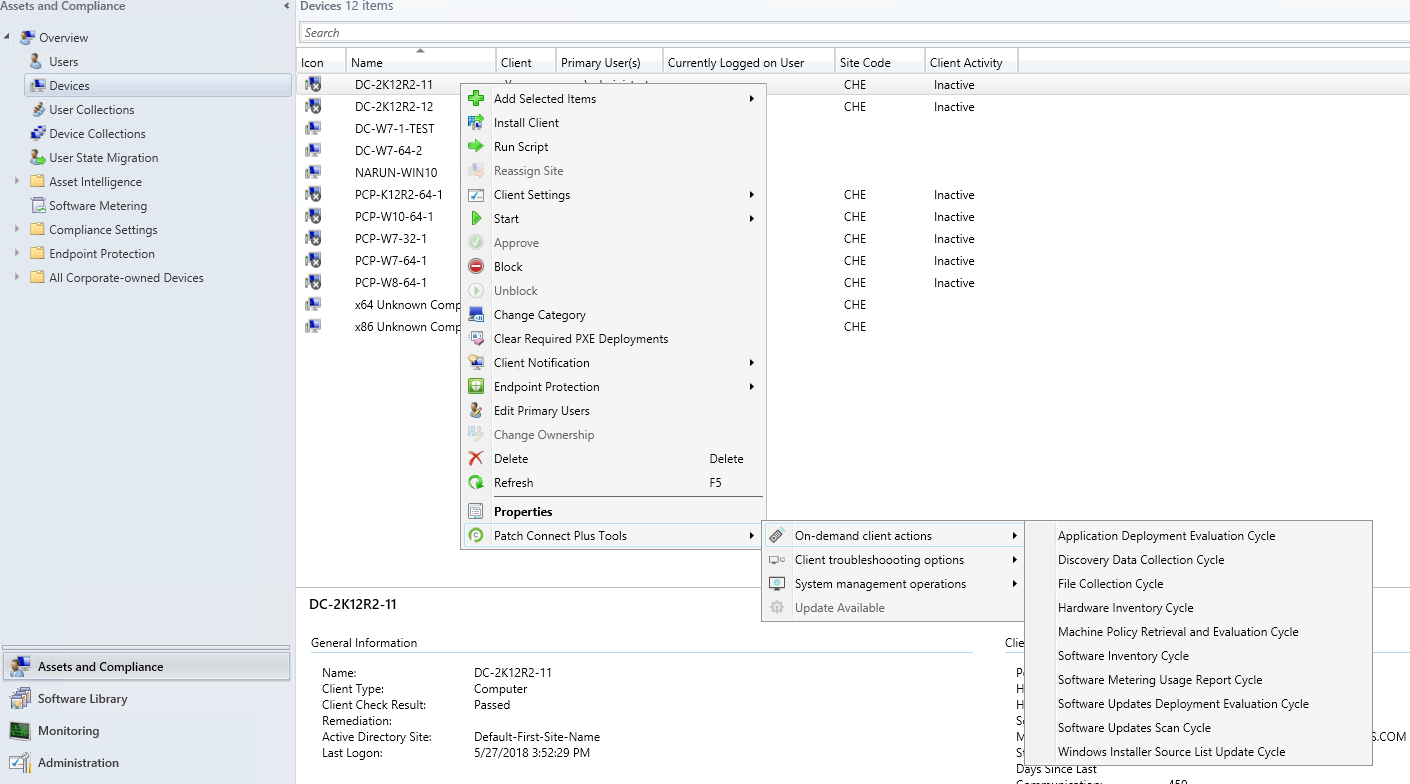
Task: Open Device Collections in navigation tree
Action: point(97,134)
